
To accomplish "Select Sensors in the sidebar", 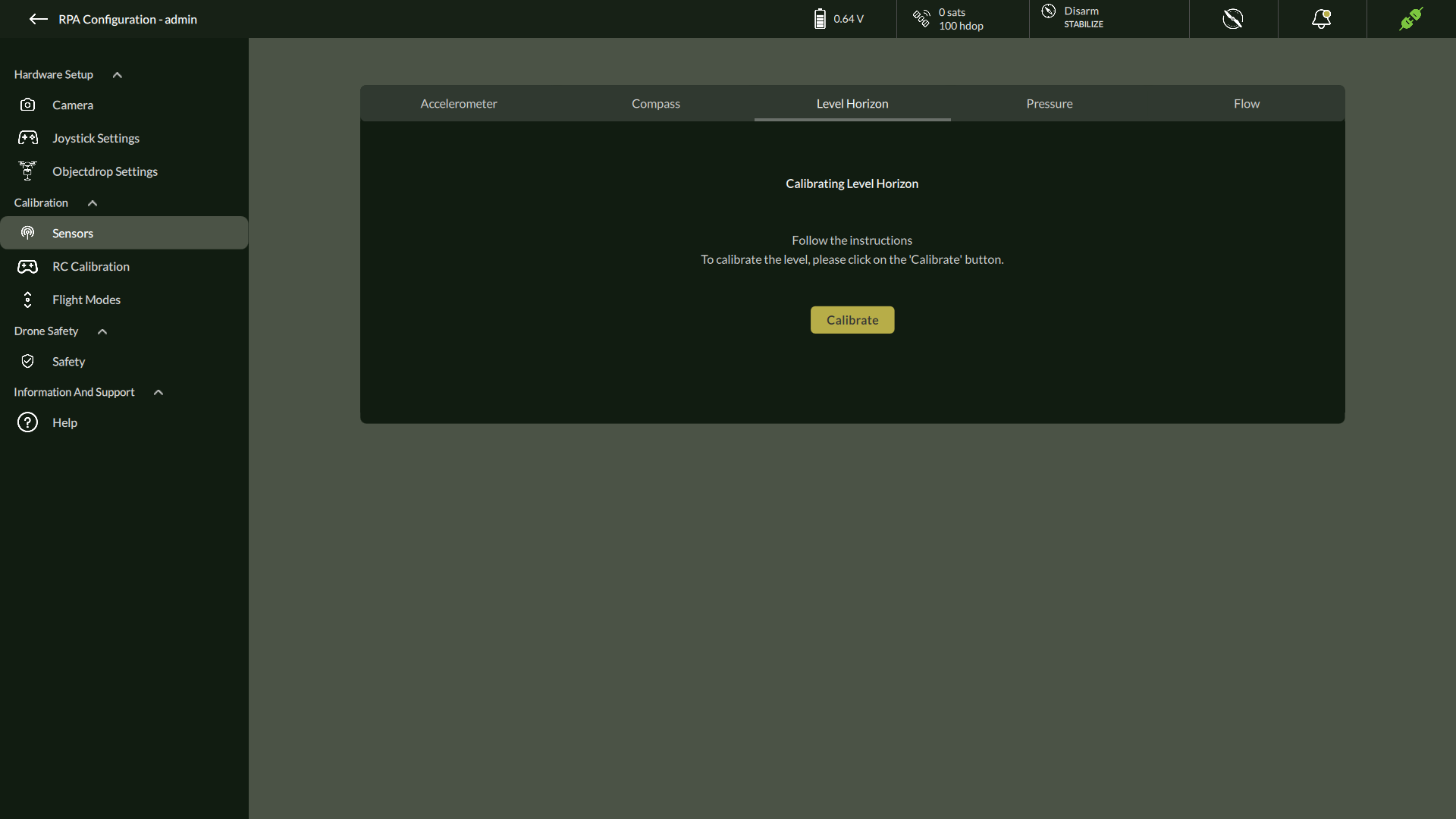I will tap(124, 233).
